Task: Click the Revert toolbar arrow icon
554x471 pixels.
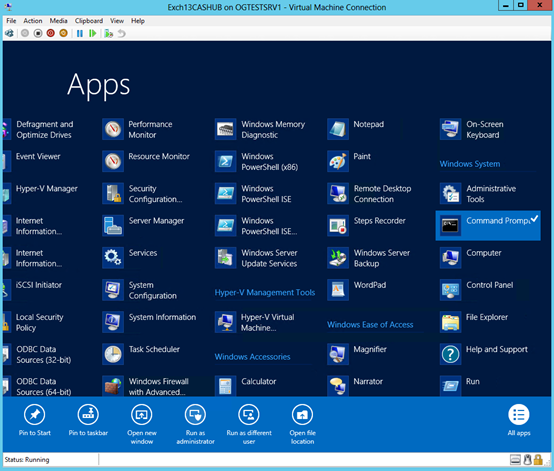Action: pyautogui.click(x=122, y=34)
